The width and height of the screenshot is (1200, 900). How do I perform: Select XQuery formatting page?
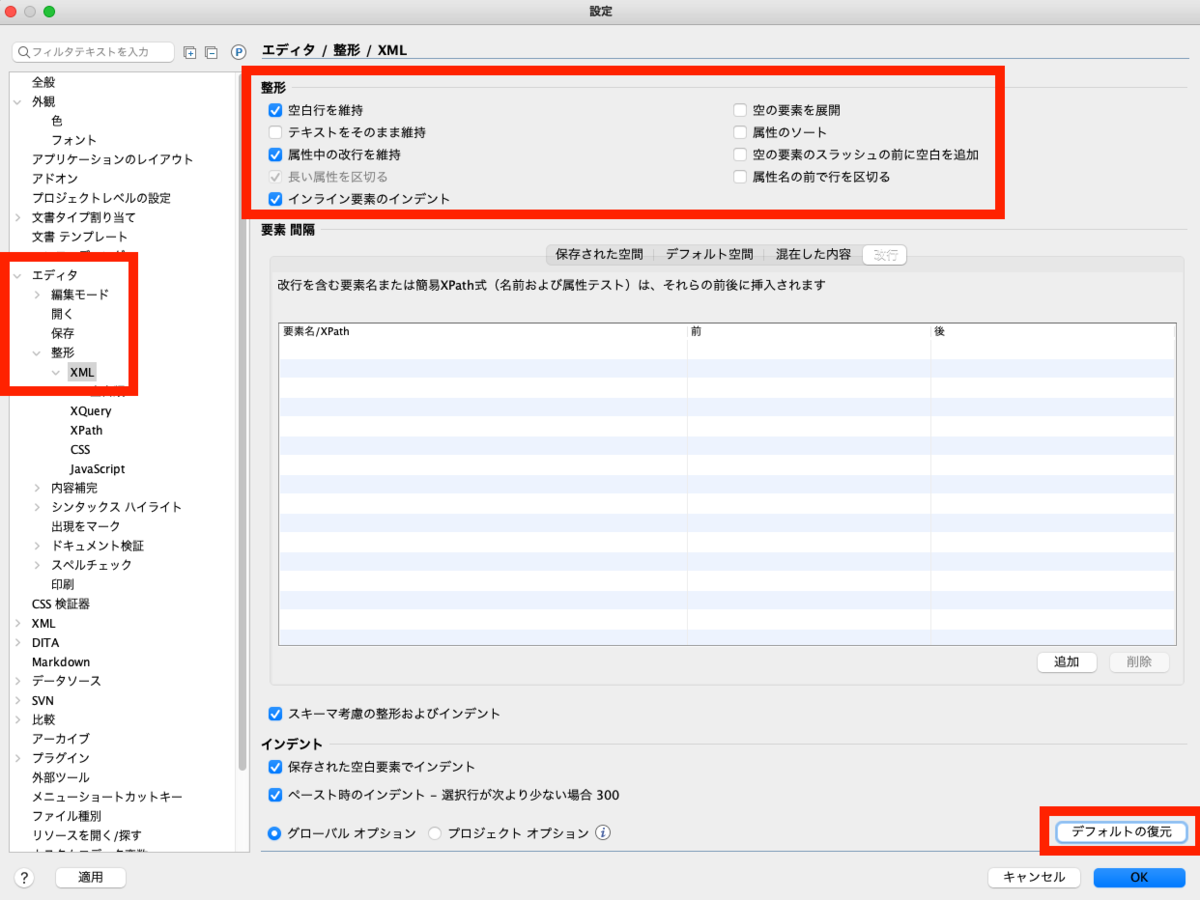pyautogui.click(x=90, y=411)
